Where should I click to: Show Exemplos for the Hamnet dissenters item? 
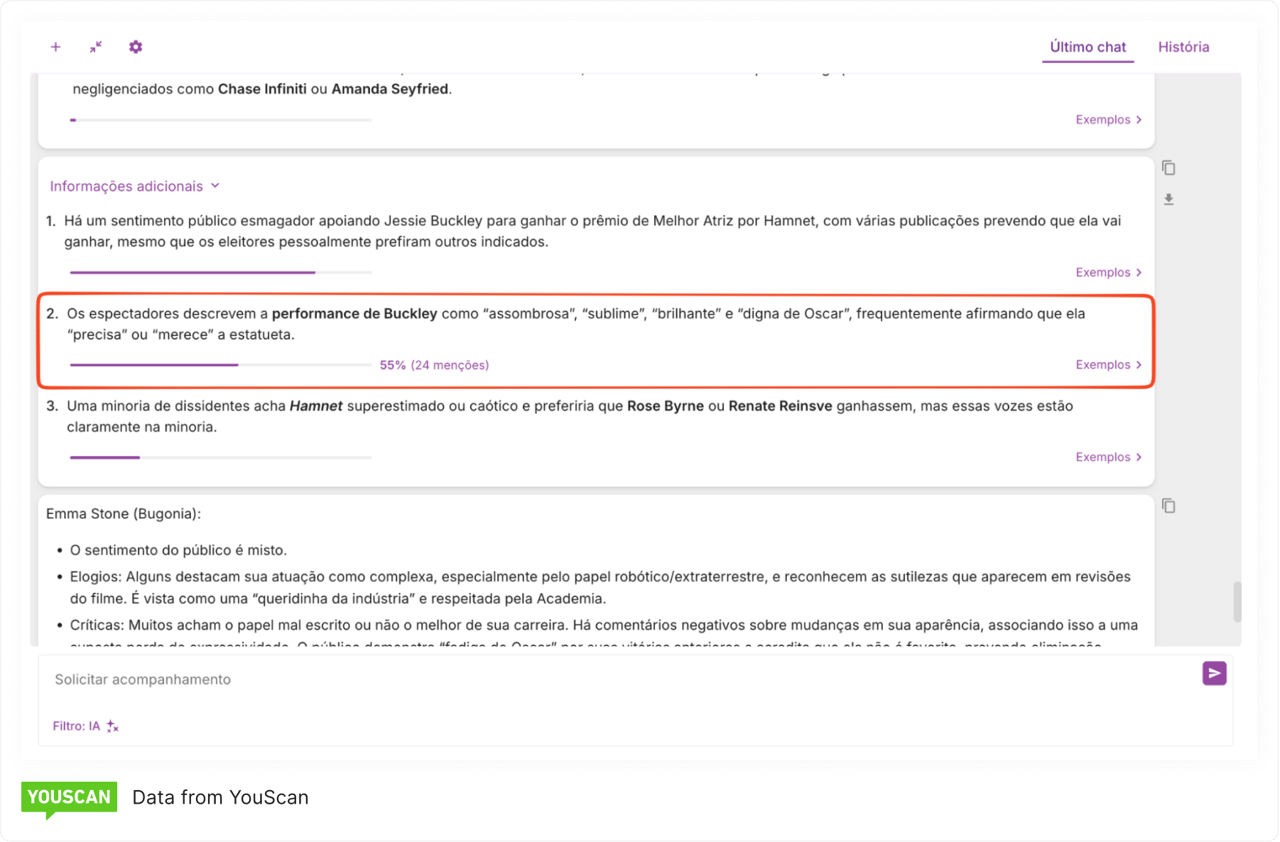(x=1108, y=457)
